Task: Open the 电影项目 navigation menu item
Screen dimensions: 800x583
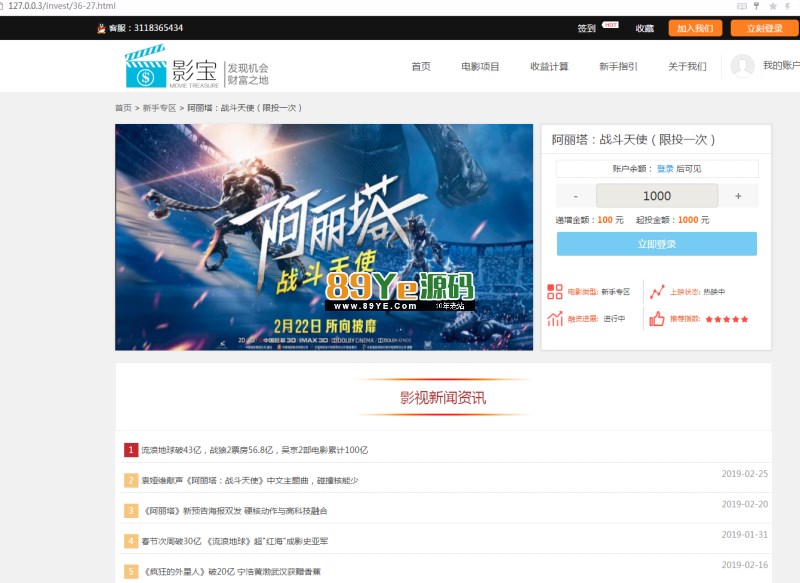Action: [x=480, y=66]
